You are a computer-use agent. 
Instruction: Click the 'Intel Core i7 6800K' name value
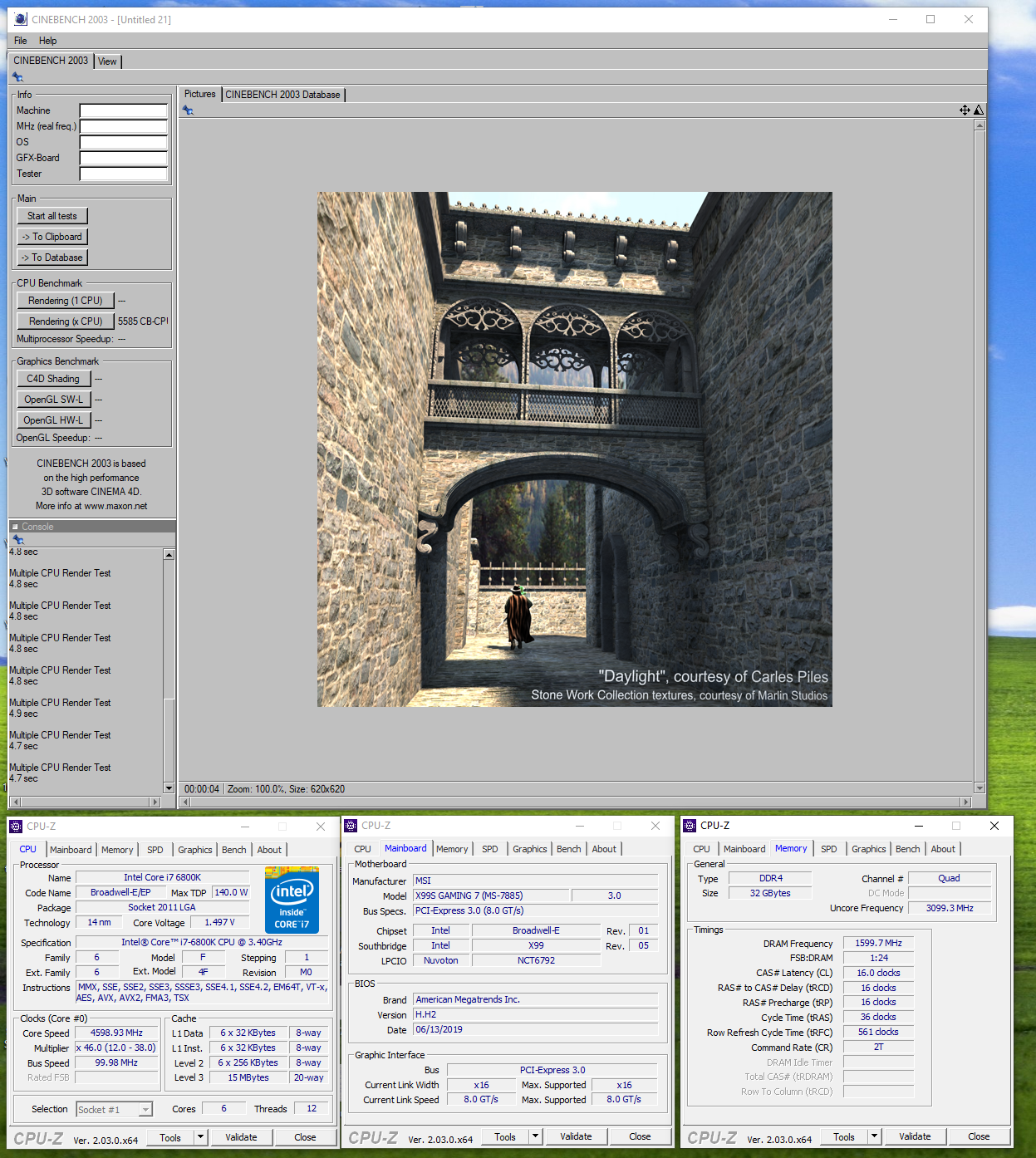coord(163,877)
